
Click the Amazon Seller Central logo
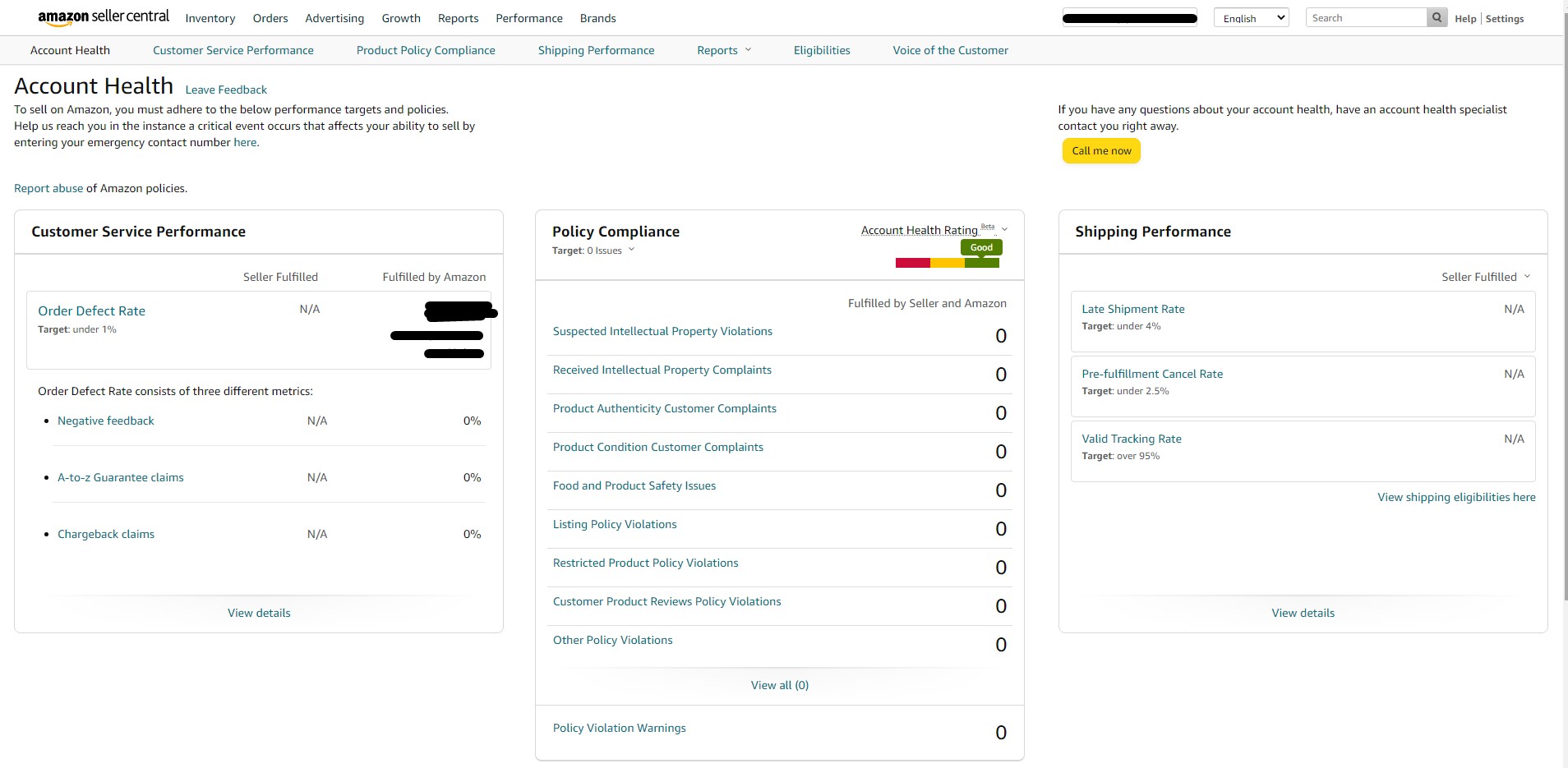(104, 17)
